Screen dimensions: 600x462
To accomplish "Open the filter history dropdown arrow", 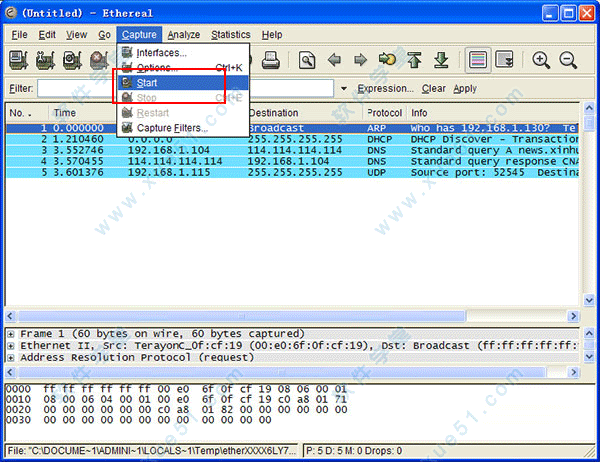I will (x=344, y=88).
